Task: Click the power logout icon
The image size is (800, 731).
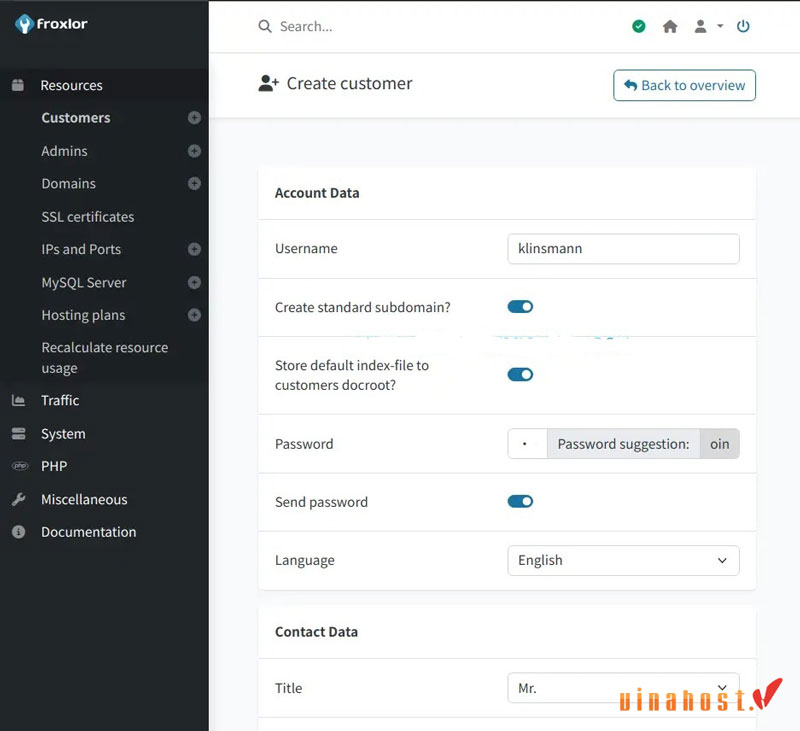Action: click(x=743, y=26)
